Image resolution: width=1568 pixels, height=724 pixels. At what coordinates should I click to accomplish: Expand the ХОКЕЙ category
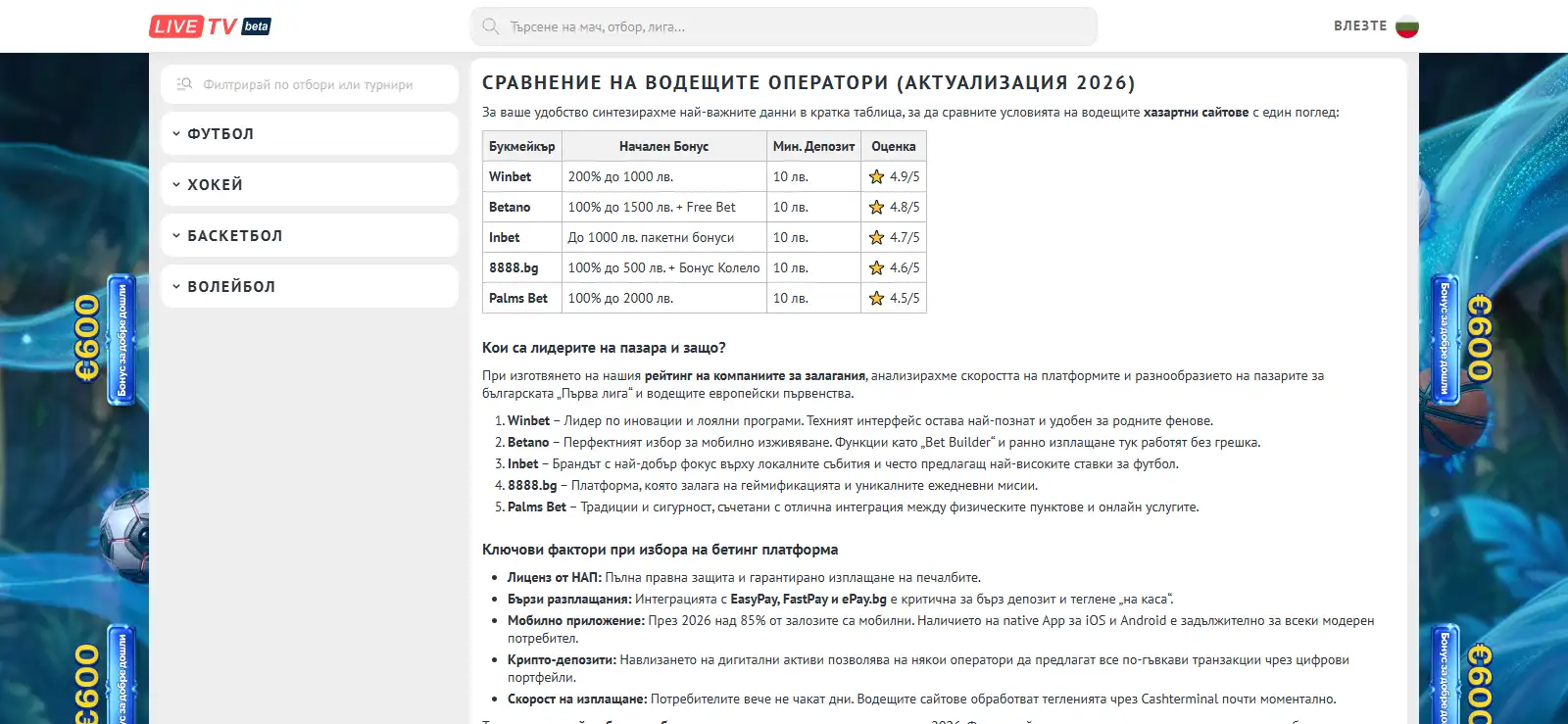(x=310, y=184)
